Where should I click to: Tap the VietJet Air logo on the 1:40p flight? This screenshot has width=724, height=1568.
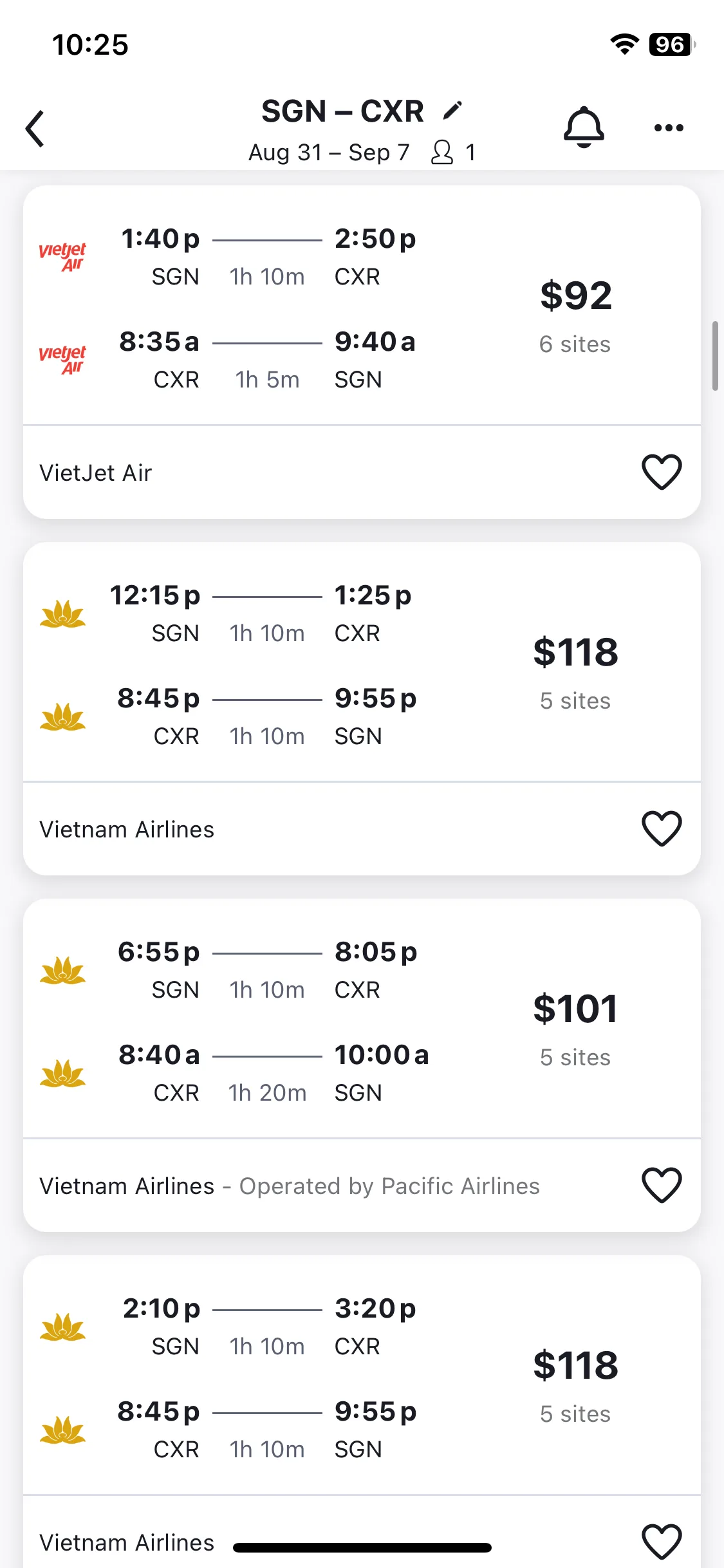point(62,257)
